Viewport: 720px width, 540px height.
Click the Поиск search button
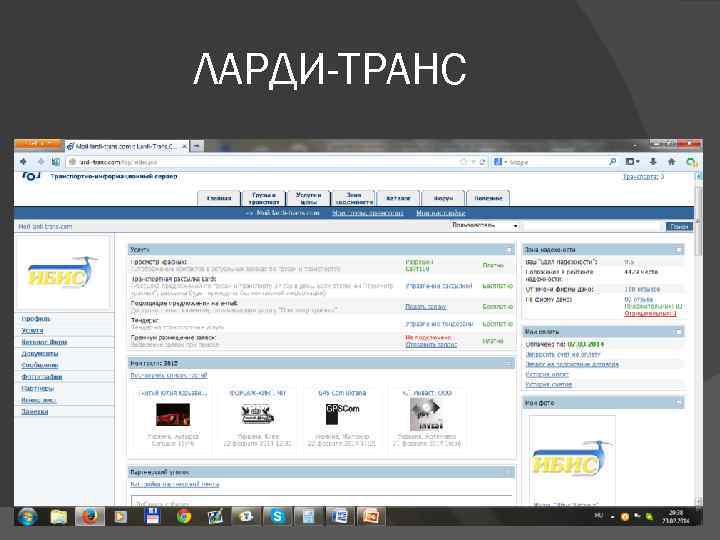679,226
